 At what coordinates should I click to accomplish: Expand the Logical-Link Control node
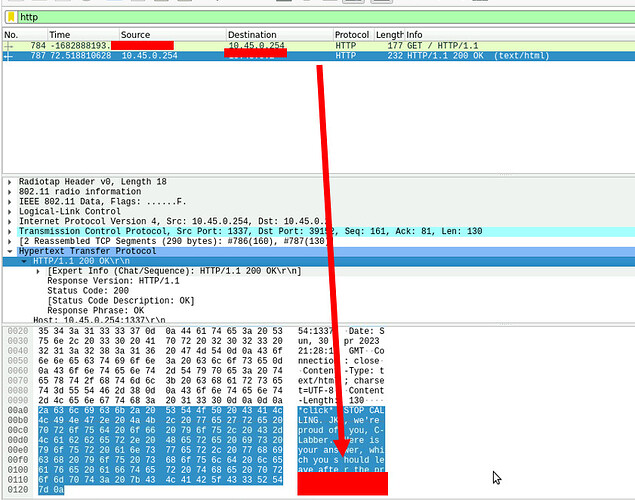(x=10, y=212)
